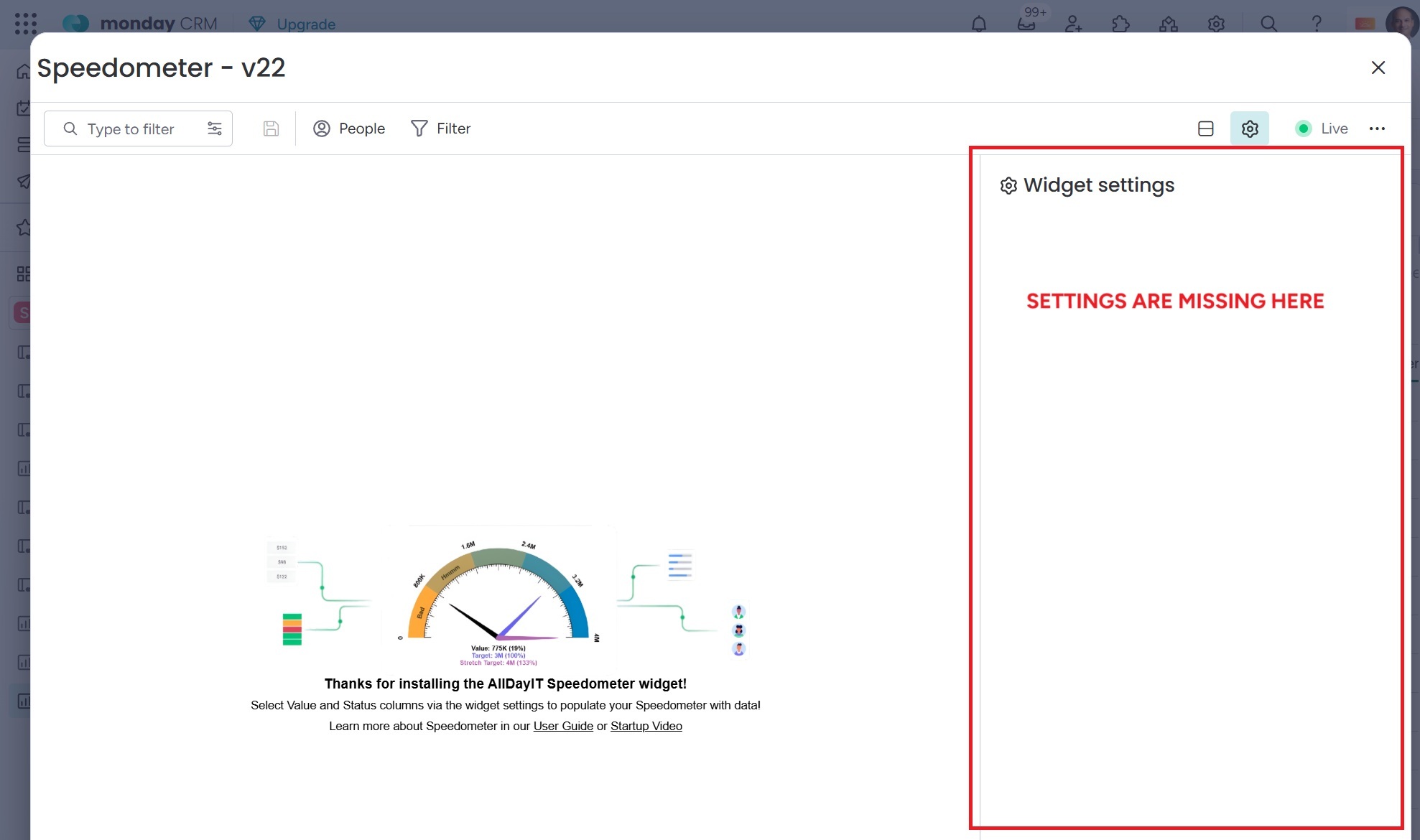Viewport: 1420px width, 840px height.
Task: Open notifications bell
Action: pos(979,24)
